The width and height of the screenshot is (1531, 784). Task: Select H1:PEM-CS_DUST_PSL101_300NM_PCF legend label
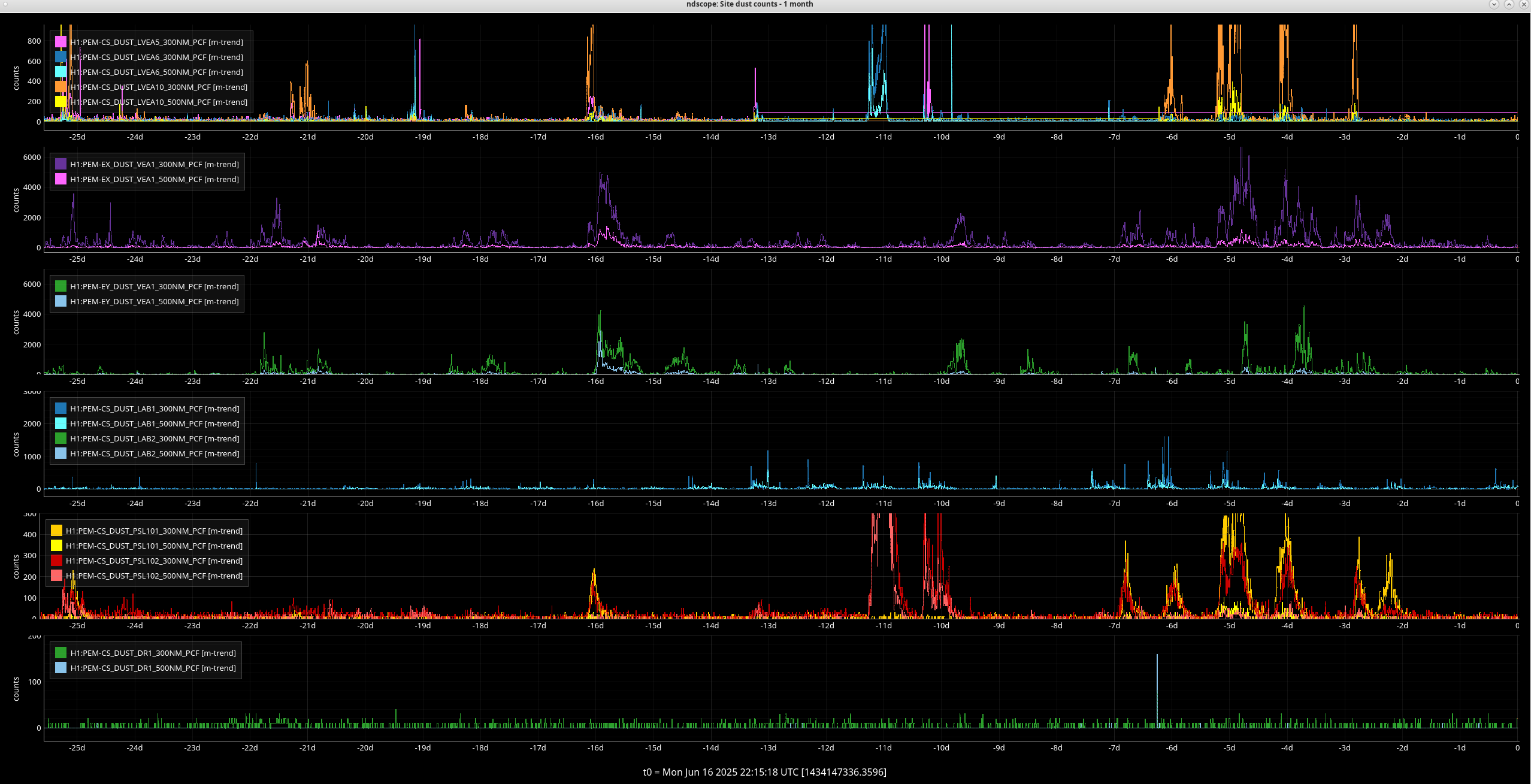click(155, 531)
